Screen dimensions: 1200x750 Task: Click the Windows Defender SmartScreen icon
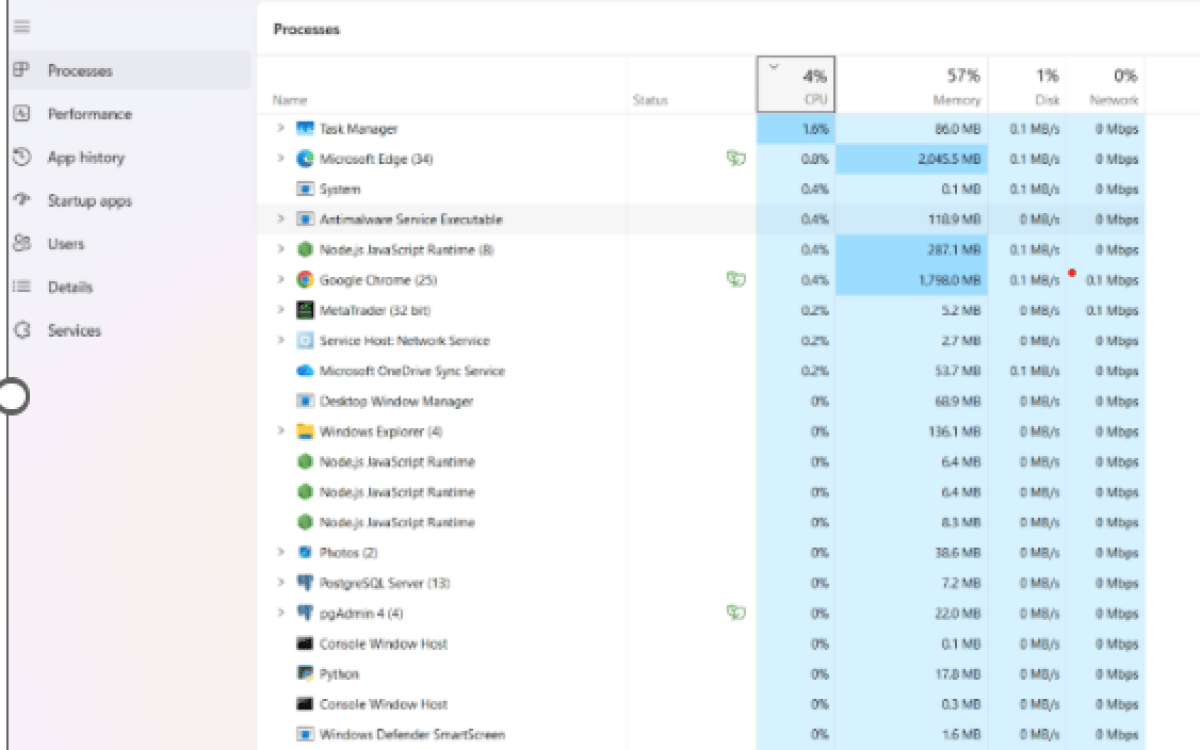pyautogui.click(x=305, y=734)
